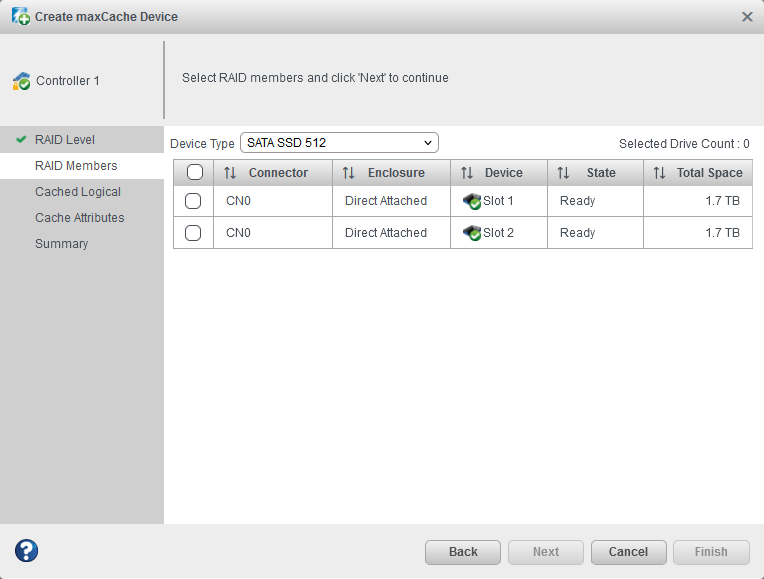Screen dimensions: 764x579
Task: Click the Slot 2 drive icon
Action: point(472,233)
